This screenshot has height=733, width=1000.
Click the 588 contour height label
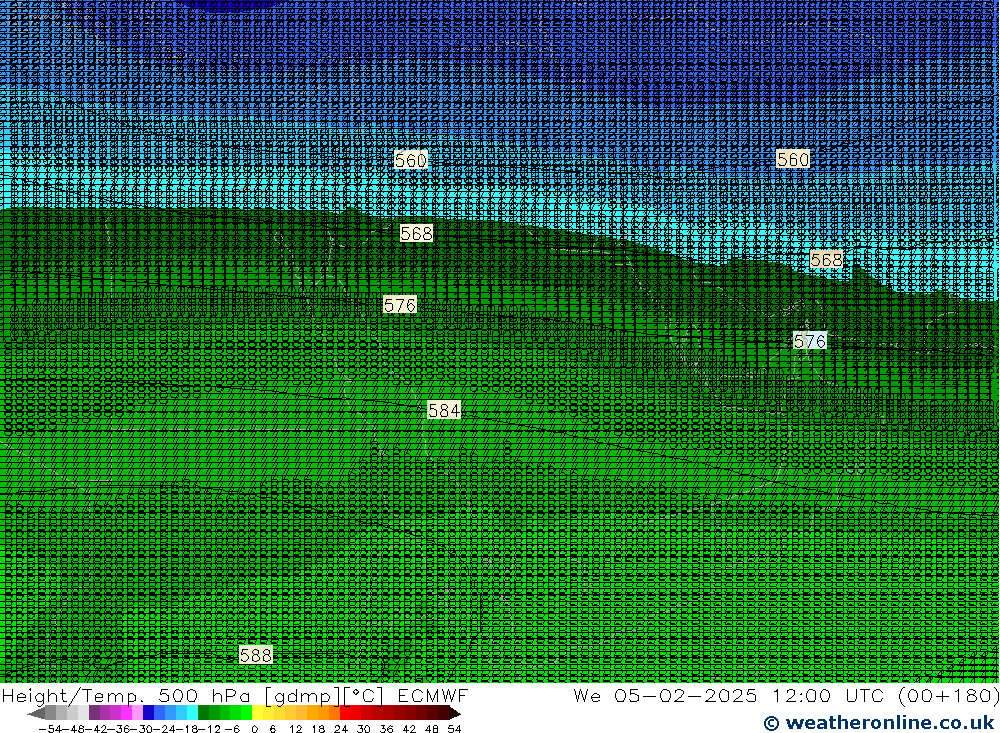click(x=256, y=655)
